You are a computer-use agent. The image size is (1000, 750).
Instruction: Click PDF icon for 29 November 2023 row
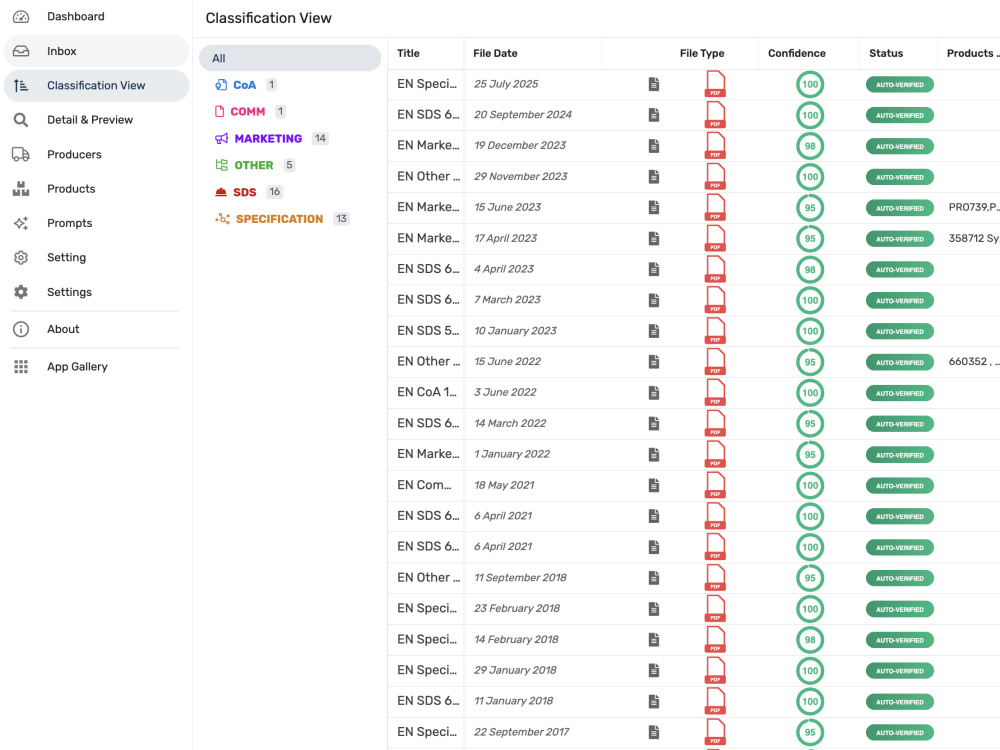point(715,177)
